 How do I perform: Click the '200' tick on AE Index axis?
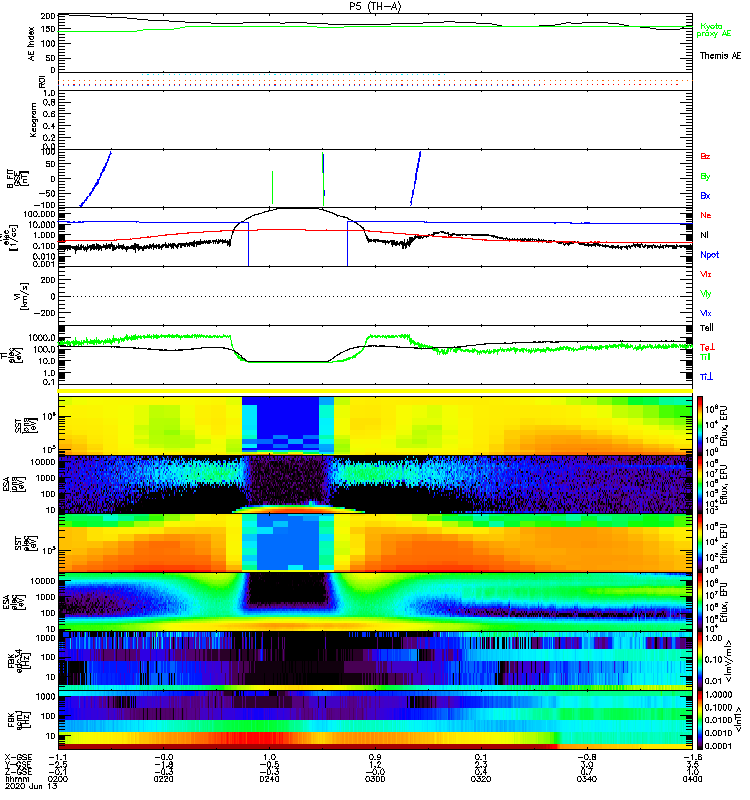point(48,16)
